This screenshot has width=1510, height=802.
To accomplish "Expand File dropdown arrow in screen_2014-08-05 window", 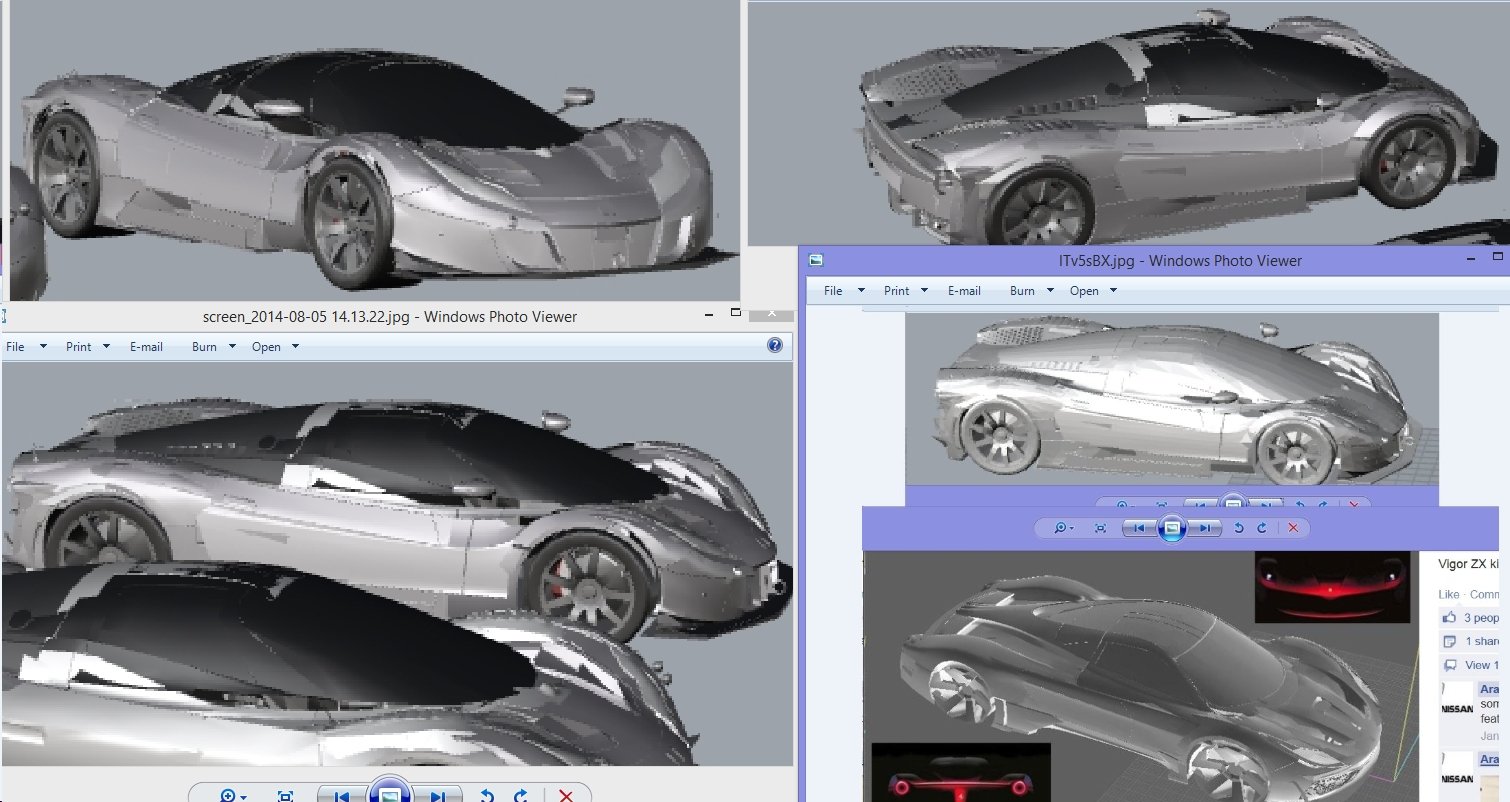I will 43,347.
